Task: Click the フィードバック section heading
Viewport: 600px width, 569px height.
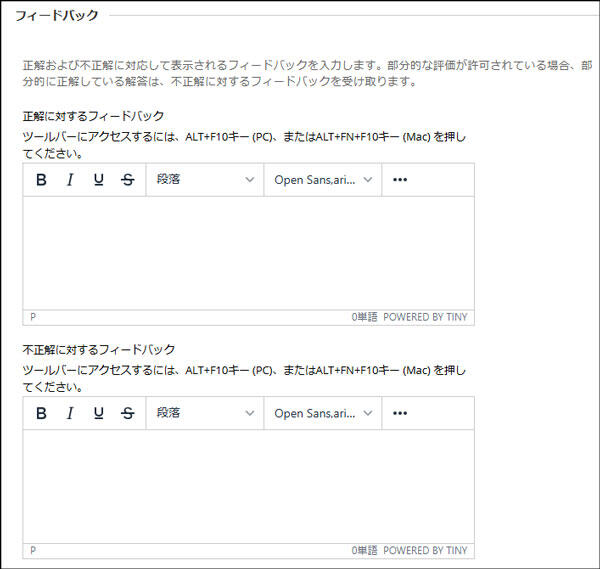Action: tap(57, 16)
